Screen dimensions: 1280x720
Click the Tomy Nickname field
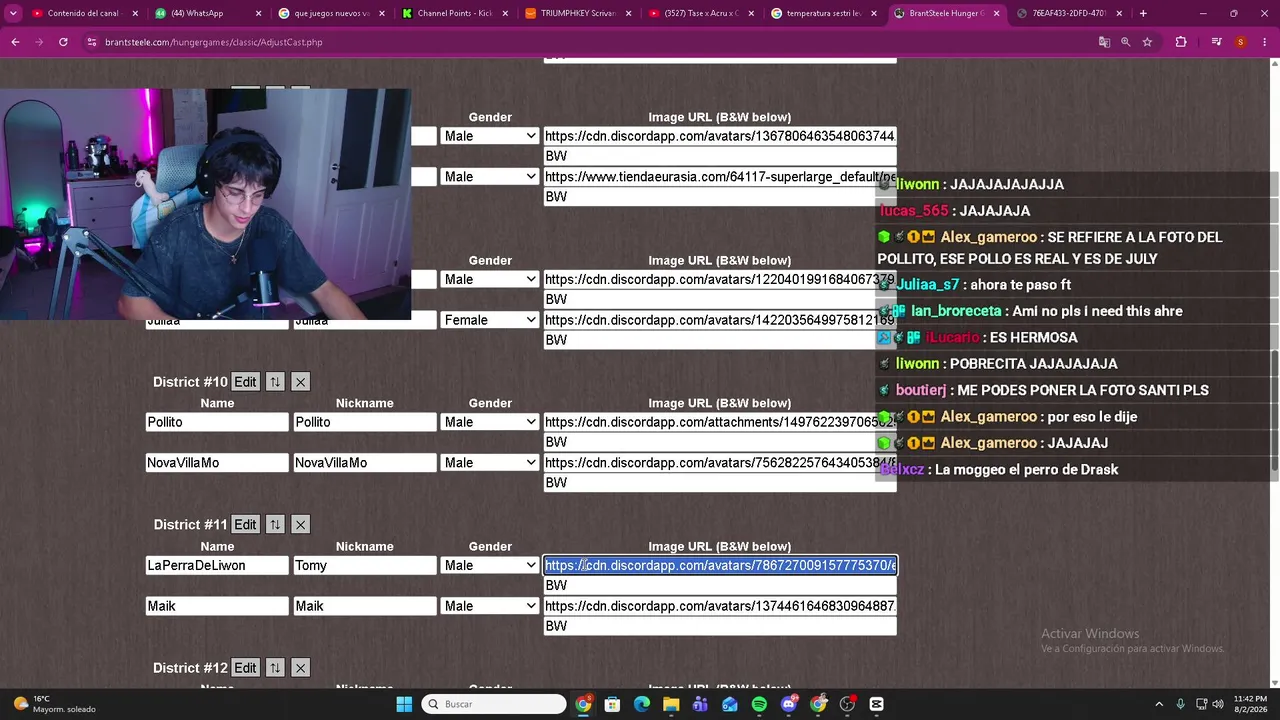[x=365, y=565]
